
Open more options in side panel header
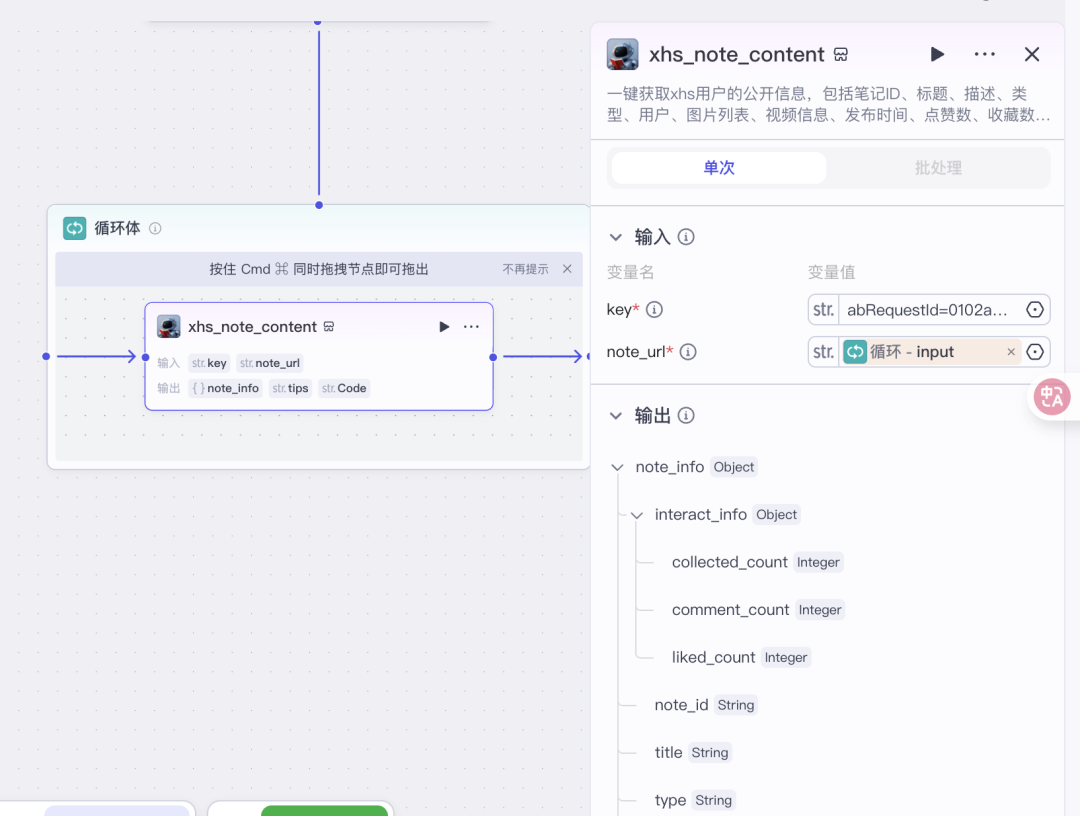[x=984, y=54]
